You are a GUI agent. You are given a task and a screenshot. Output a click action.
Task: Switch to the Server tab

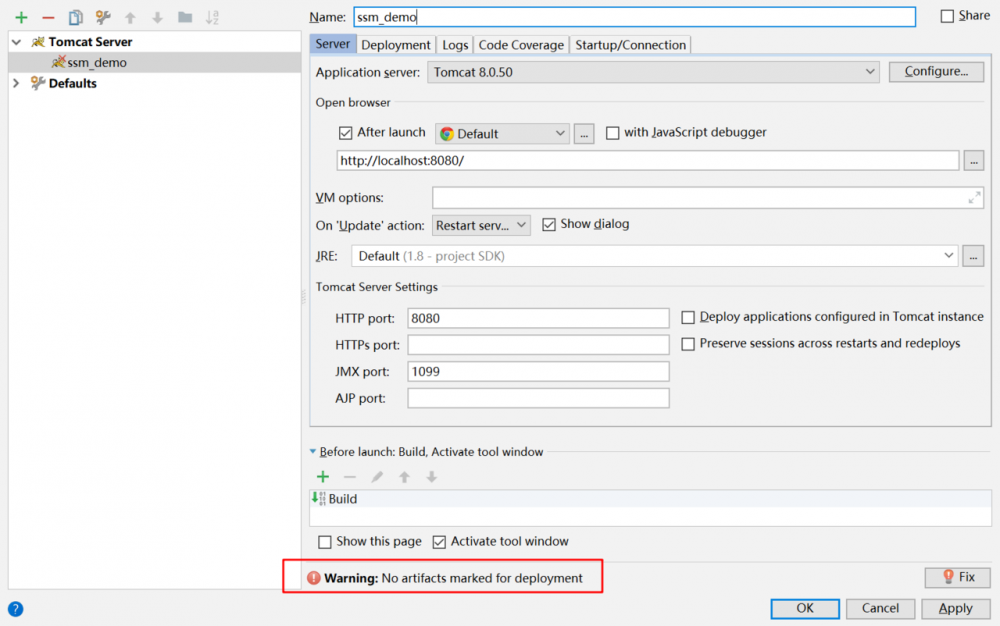point(332,44)
